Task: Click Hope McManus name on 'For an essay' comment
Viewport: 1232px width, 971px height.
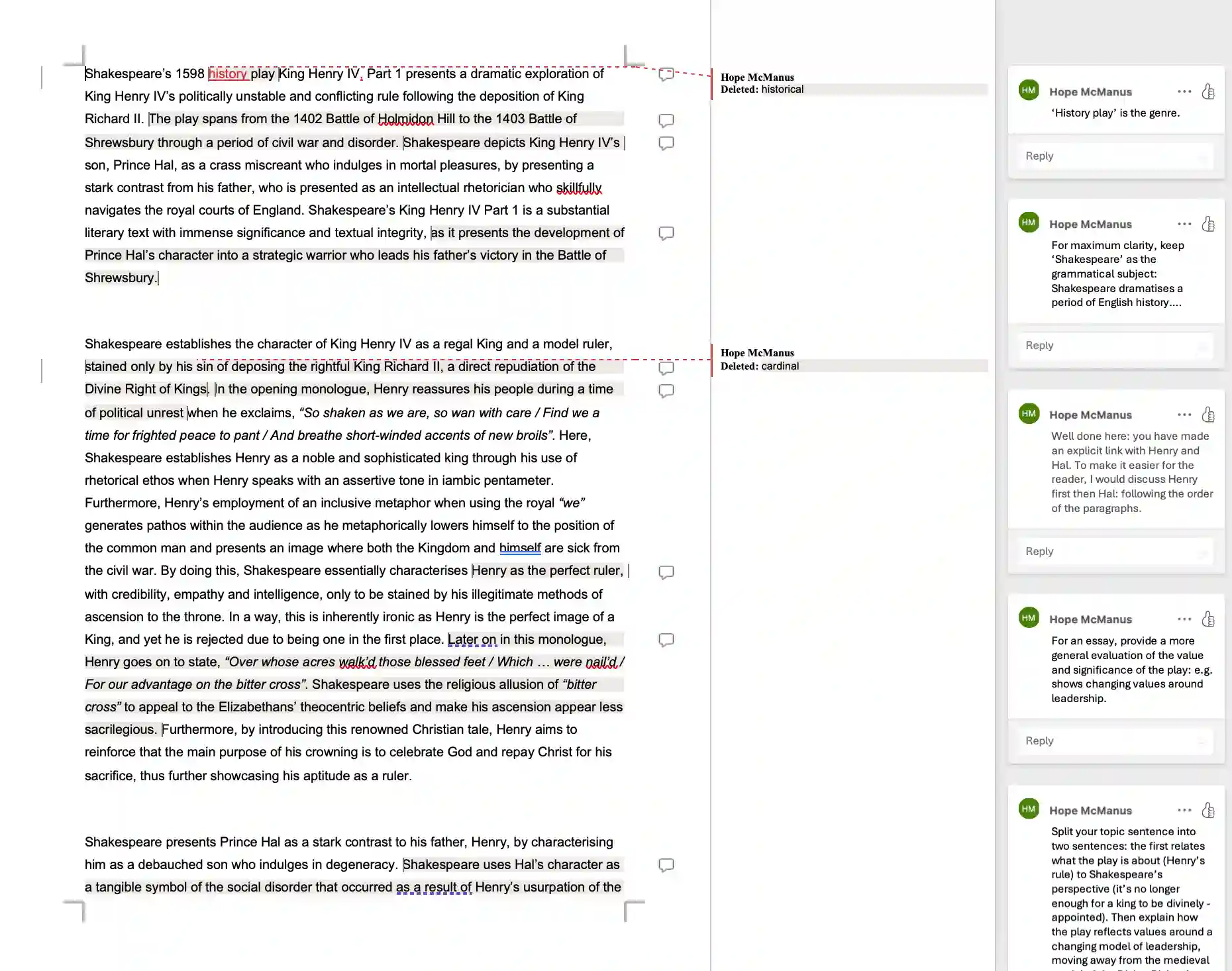Action: (1090, 620)
